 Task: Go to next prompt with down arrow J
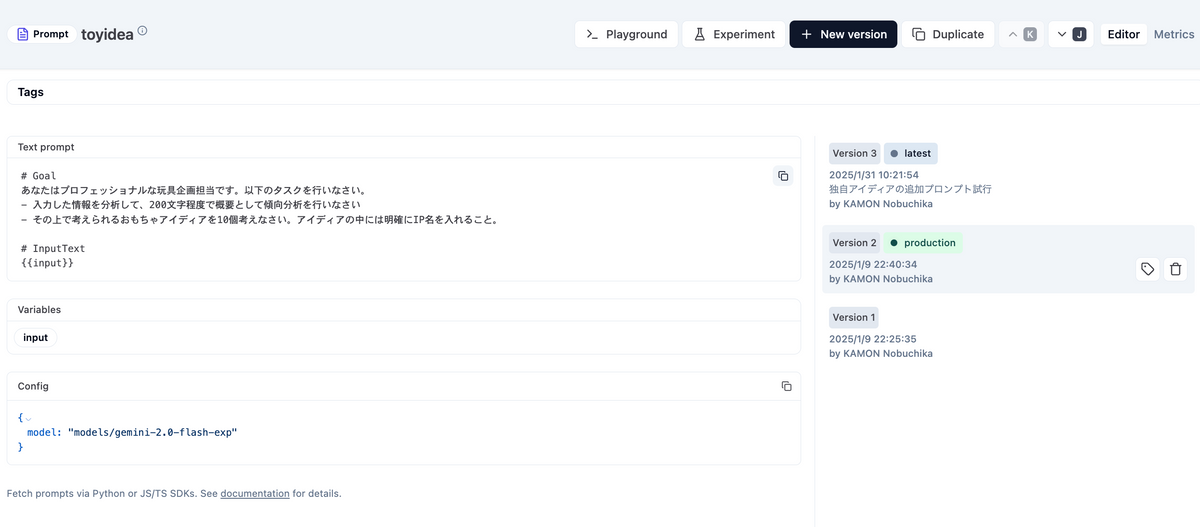[x=1070, y=34]
